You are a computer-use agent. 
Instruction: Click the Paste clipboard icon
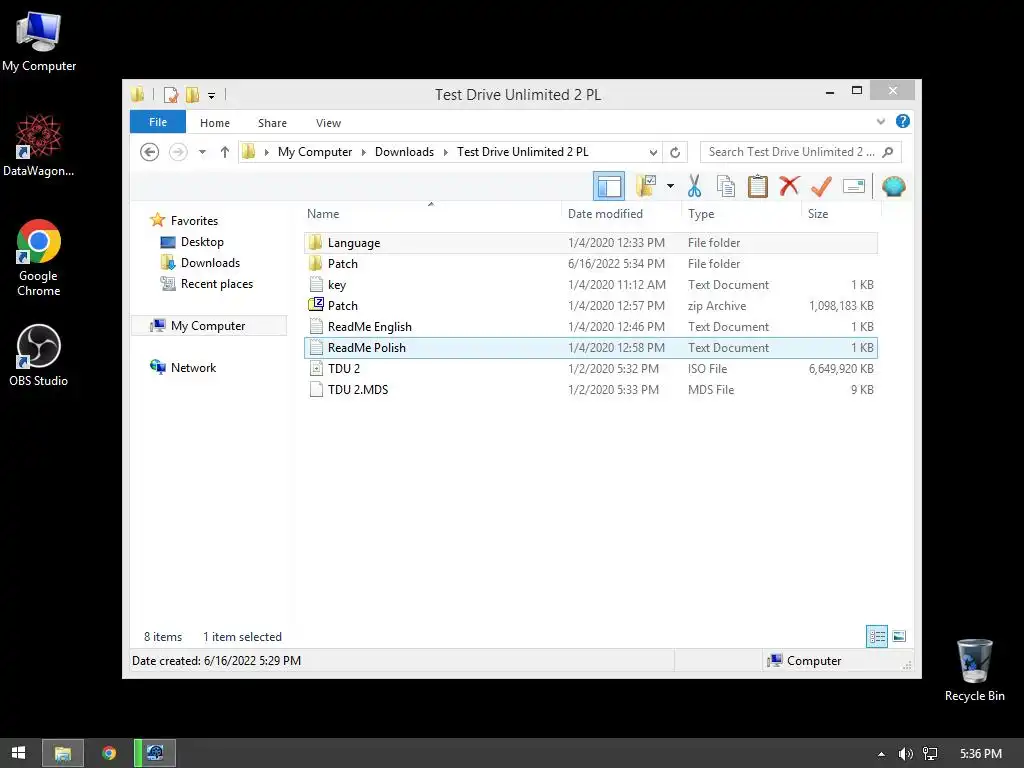[x=758, y=186]
